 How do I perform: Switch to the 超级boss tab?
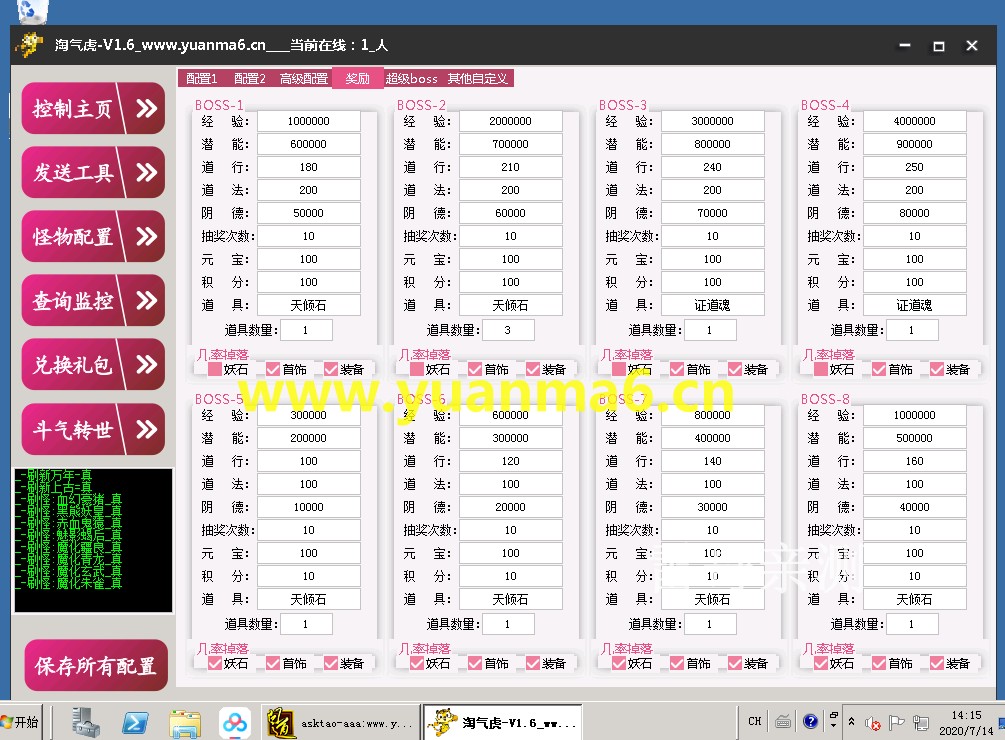coord(411,79)
